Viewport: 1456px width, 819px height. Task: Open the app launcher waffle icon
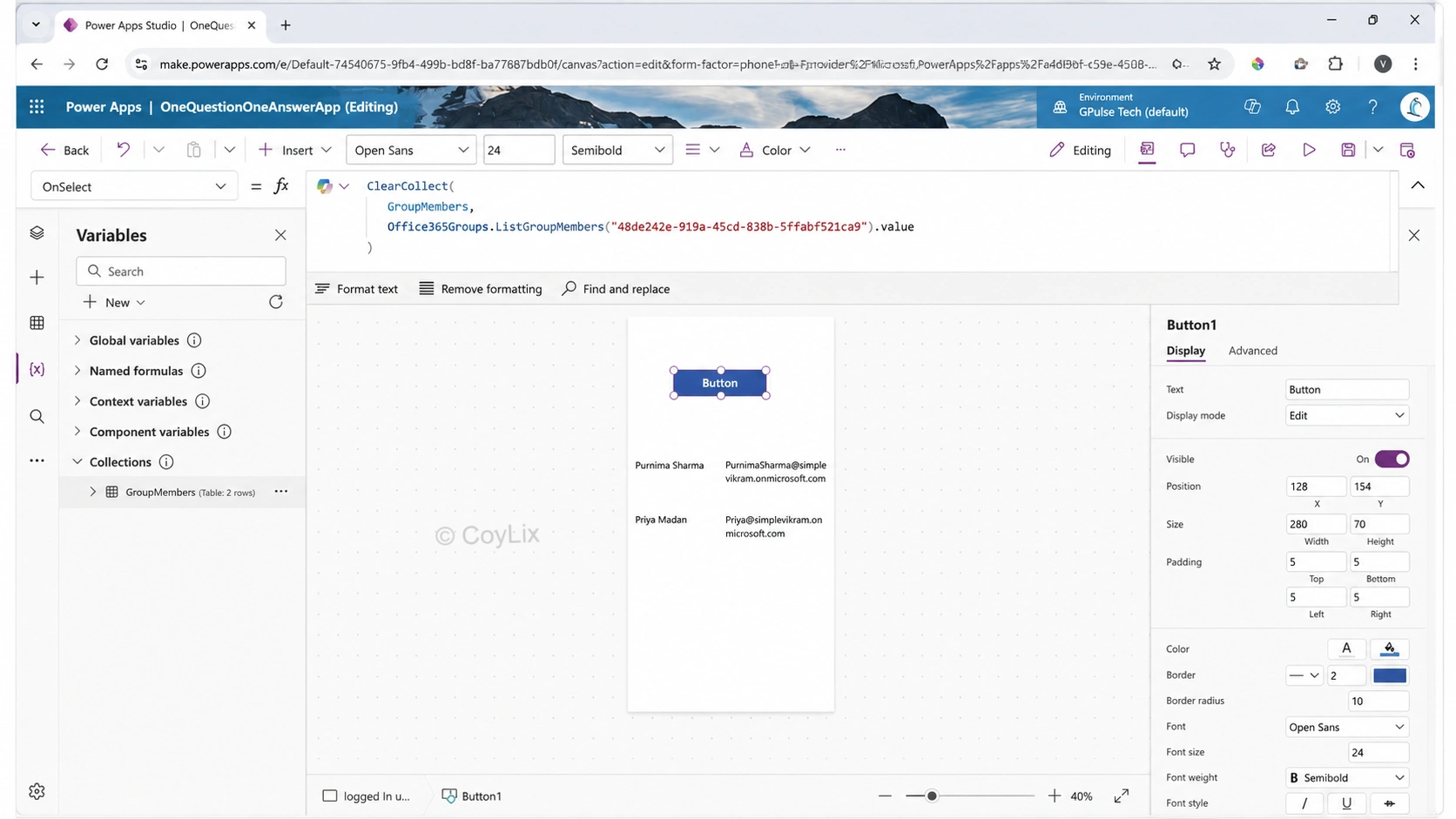[37, 107]
